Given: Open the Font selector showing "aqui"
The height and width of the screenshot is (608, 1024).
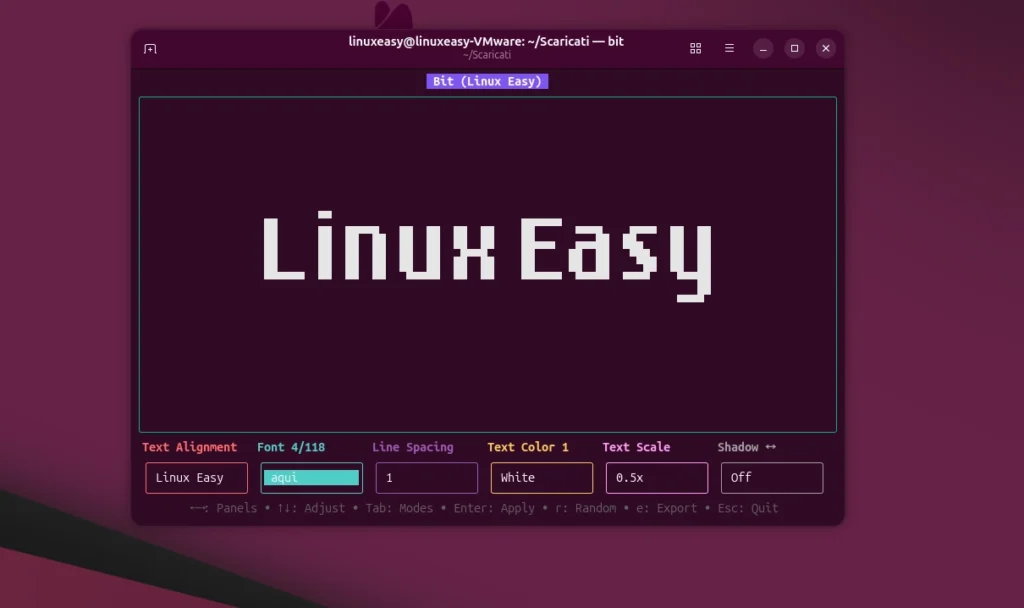Looking at the screenshot, I should [310, 478].
